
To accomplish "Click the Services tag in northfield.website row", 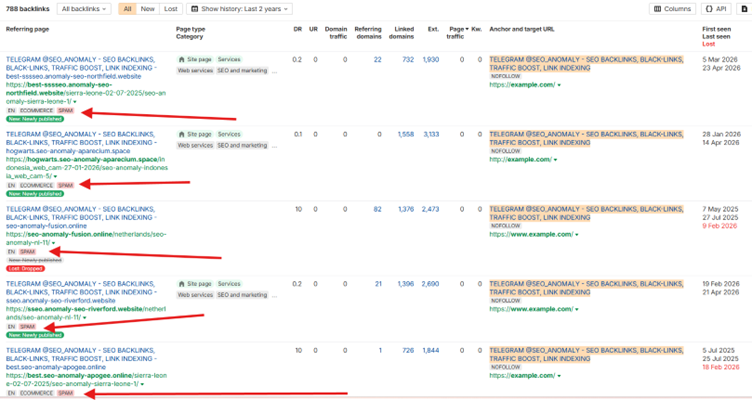I will 229,59.
